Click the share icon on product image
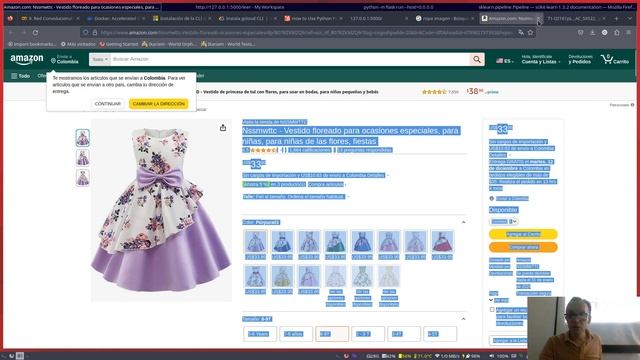Viewport: 640px width, 360px height. tap(223, 128)
